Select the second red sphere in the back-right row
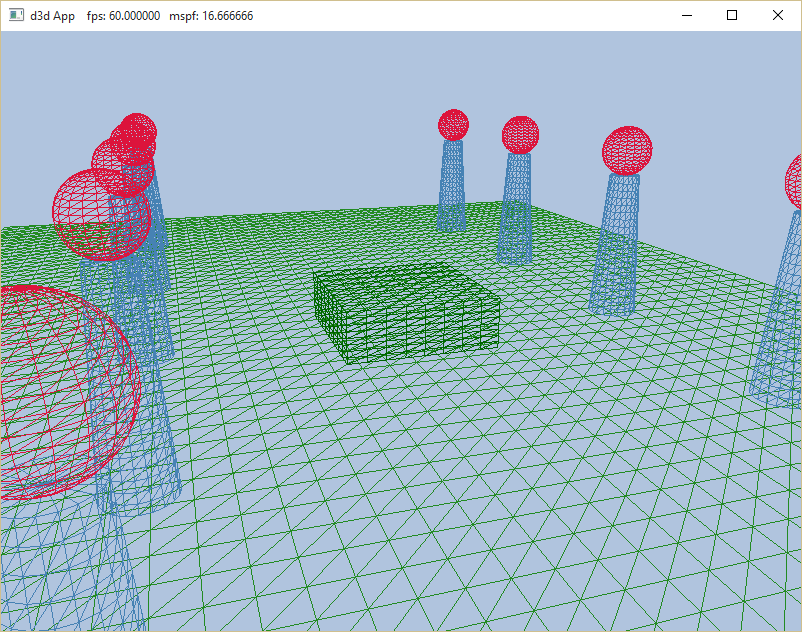Screen dimensions: 802x632 [x=520, y=135]
